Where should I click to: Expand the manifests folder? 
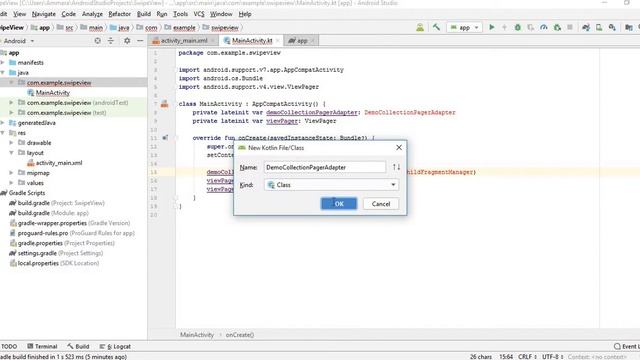point(3,62)
